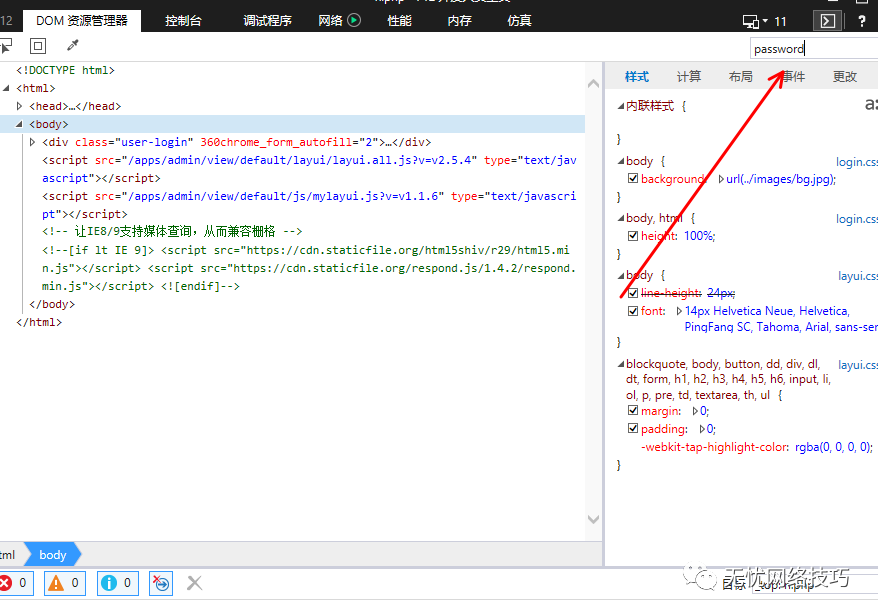Clear console with the X icon
The height and width of the screenshot is (616, 878).
coord(194,583)
